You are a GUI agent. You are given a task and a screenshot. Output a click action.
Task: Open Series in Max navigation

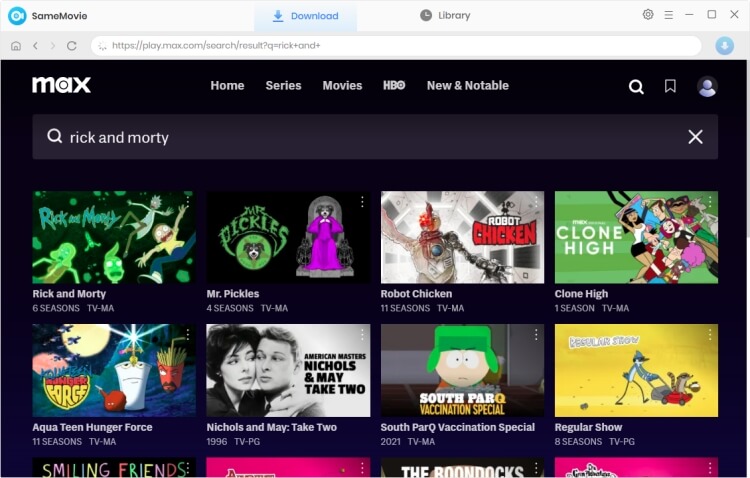point(283,85)
